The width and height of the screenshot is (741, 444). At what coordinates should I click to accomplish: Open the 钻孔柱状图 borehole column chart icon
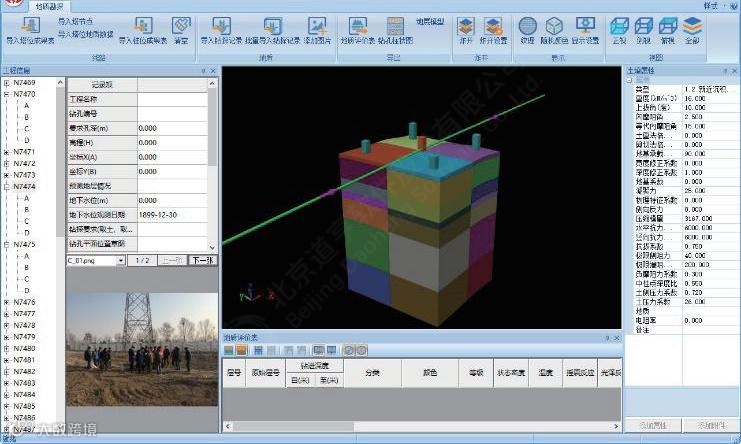pos(395,25)
